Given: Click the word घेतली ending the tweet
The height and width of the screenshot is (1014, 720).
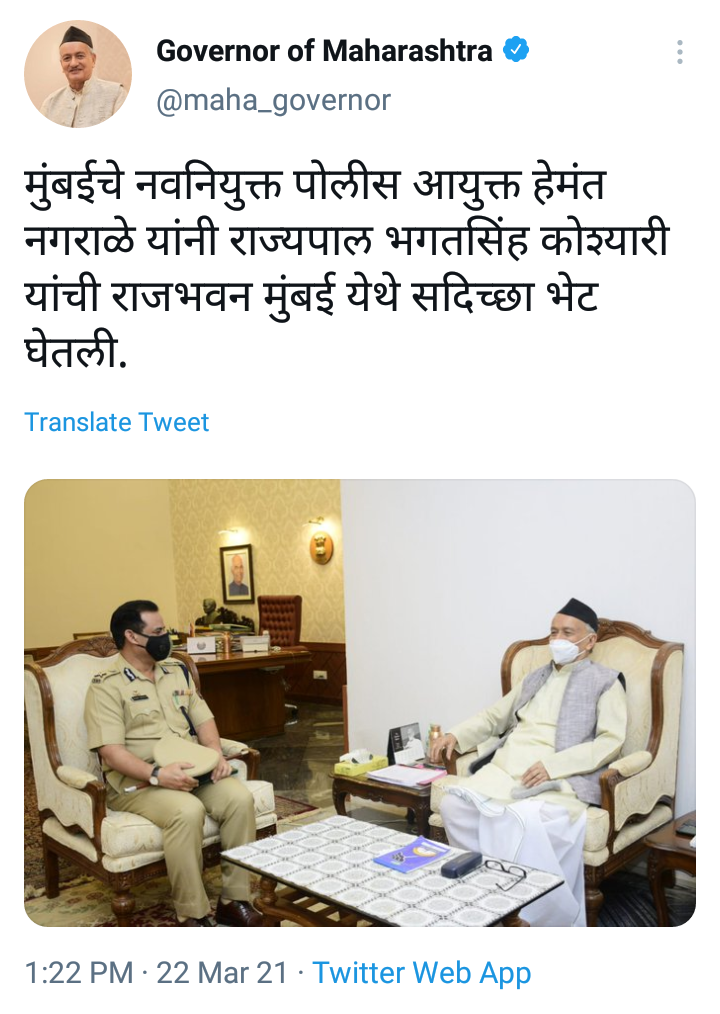Looking at the screenshot, I should click(75, 354).
